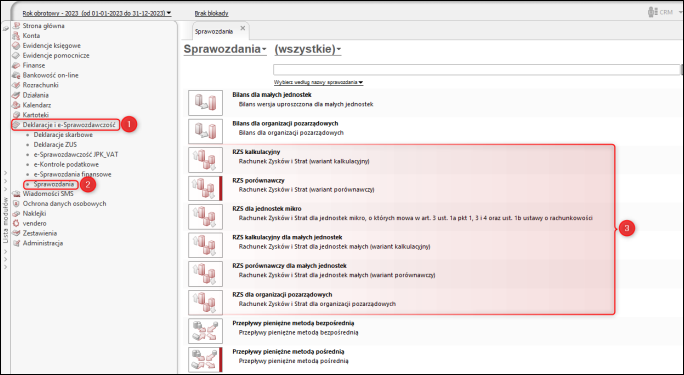
Task: Open the RZS dla jednostek mikro icon
Action: 205,217
